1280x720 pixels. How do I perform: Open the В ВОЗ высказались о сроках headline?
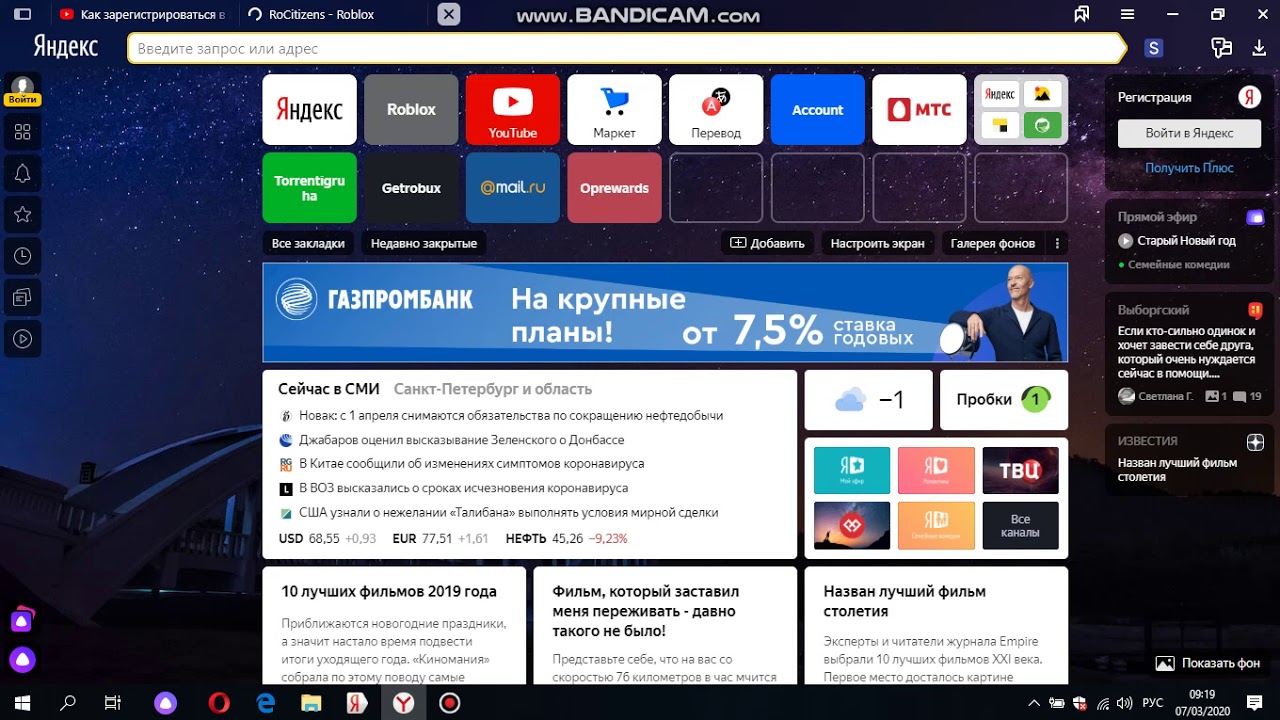[463, 488]
